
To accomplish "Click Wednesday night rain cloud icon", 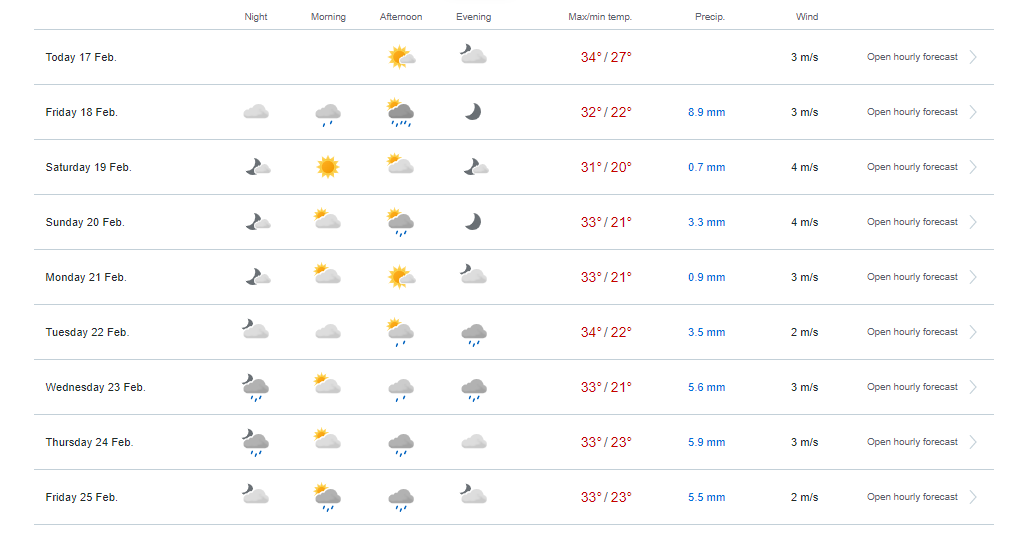I will 255,387.
